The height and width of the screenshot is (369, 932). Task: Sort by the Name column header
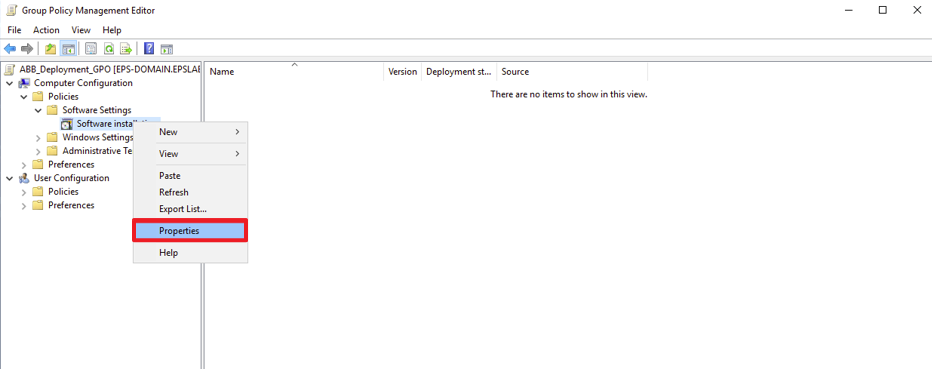click(x=294, y=71)
